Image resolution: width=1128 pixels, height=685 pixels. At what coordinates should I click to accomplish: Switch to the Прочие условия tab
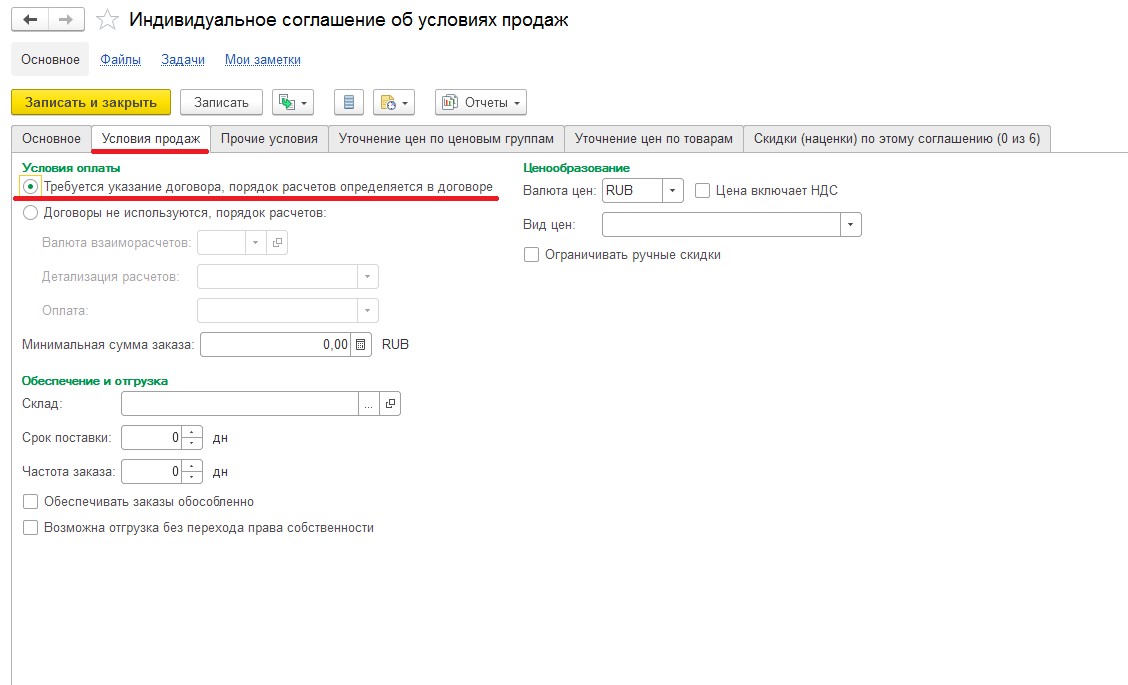click(x=269, y=139)
